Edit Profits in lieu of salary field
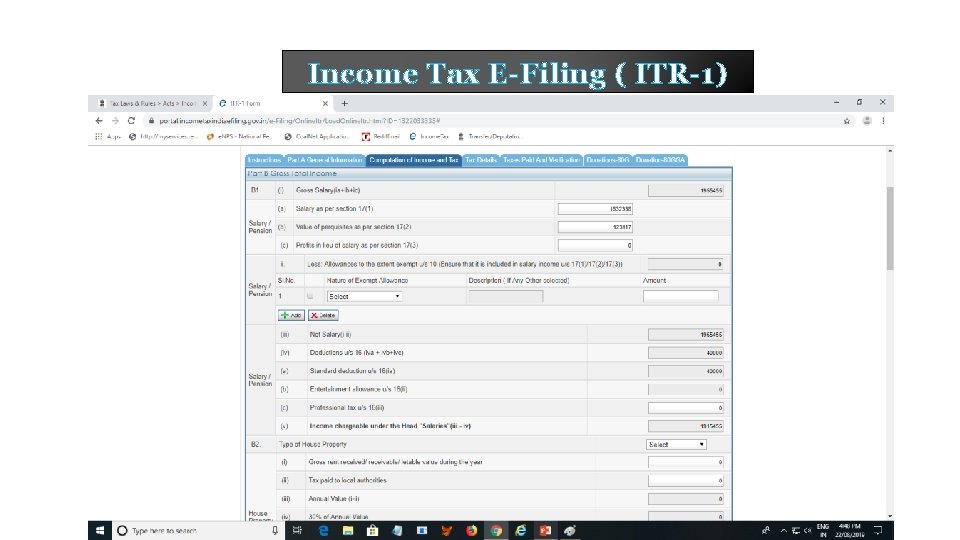The width and height of the screenshot is (960, 540). click(595, 246)
